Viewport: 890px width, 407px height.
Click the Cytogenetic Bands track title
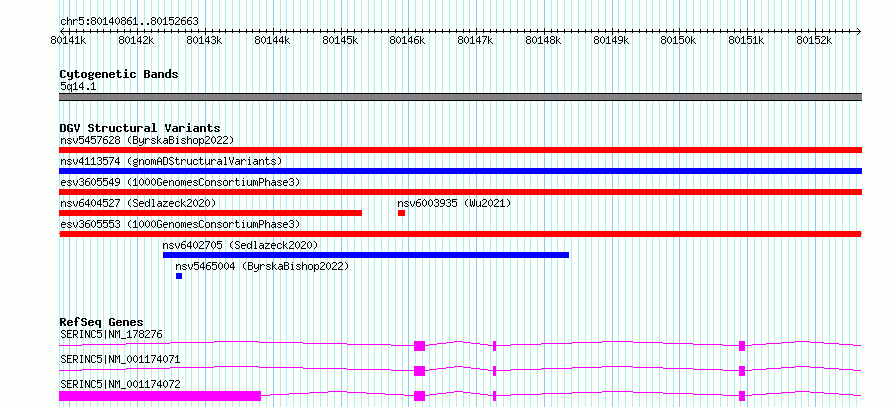coord(119,74)
